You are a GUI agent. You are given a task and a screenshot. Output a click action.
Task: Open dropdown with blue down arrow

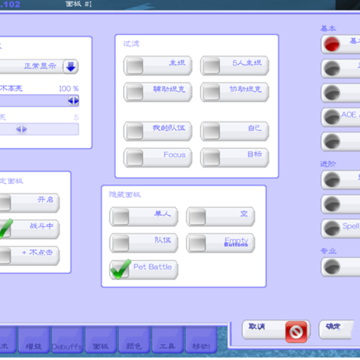pos(71,66)
